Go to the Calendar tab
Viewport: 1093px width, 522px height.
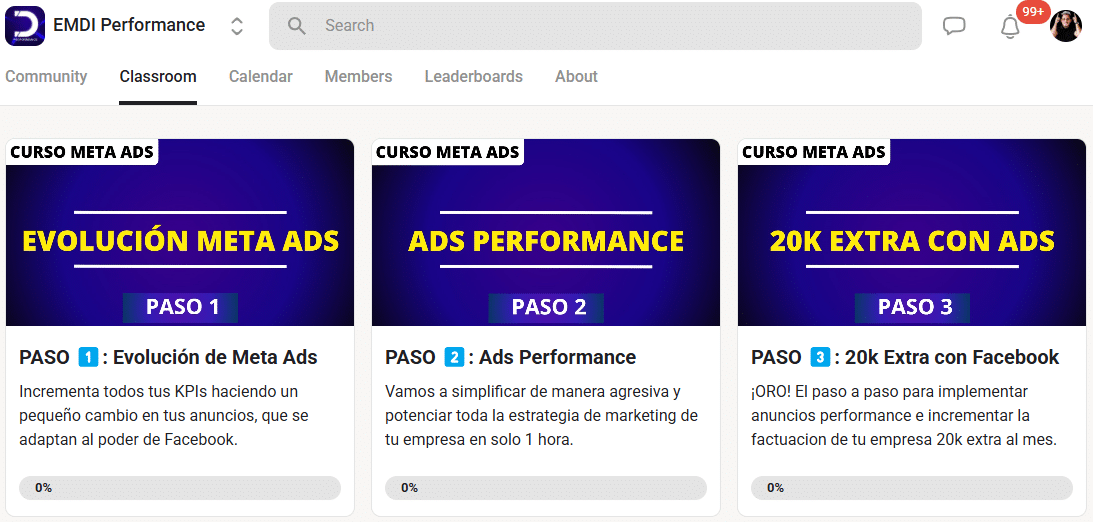tap(260, 77)
